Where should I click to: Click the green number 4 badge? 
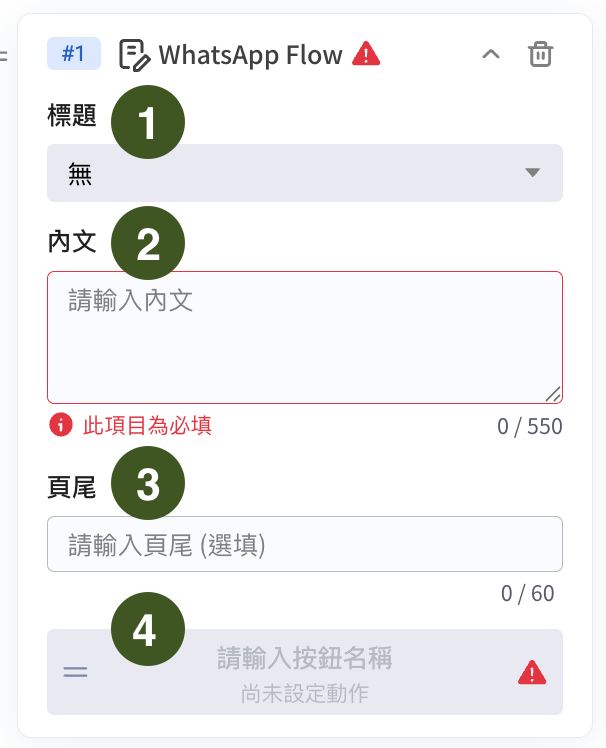click(147, 631)
